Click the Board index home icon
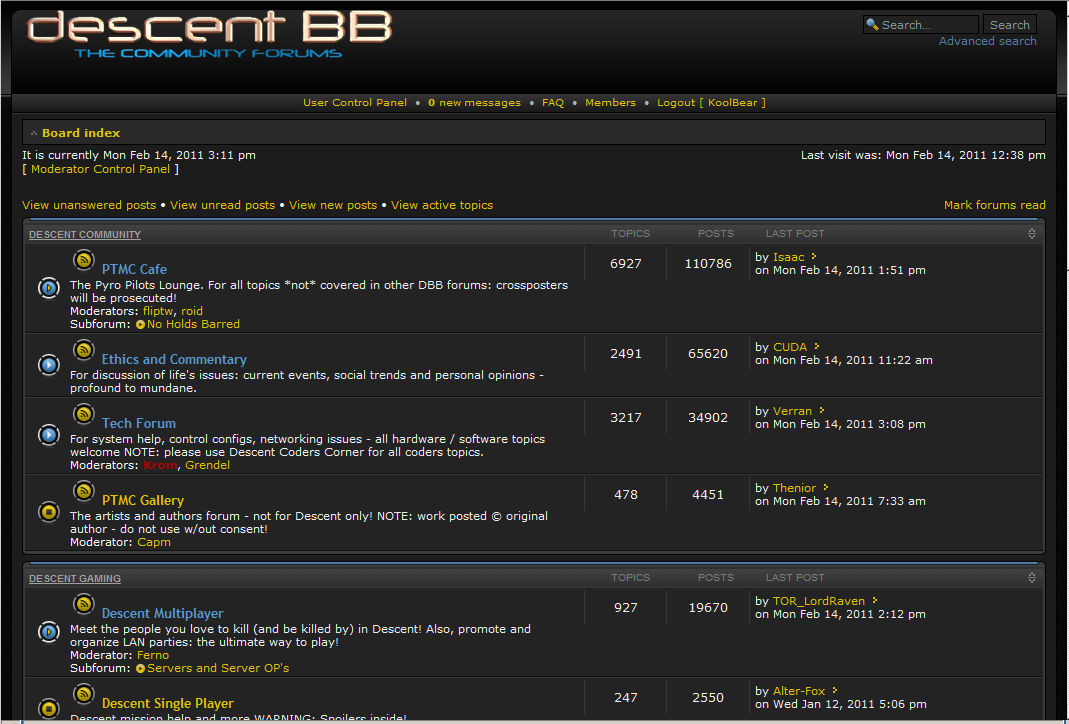This screenshot has height=724, width=1069. (x=33, y=133)
